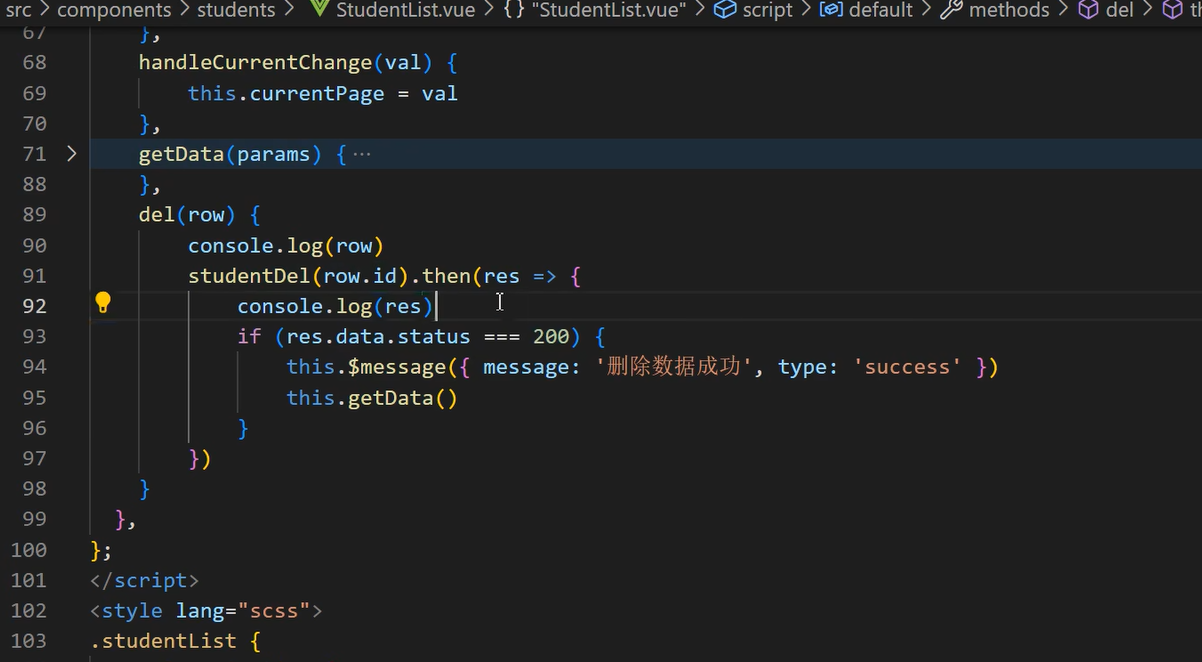
Task: Click the number 200 on line 93
Action: coord(551,336)
